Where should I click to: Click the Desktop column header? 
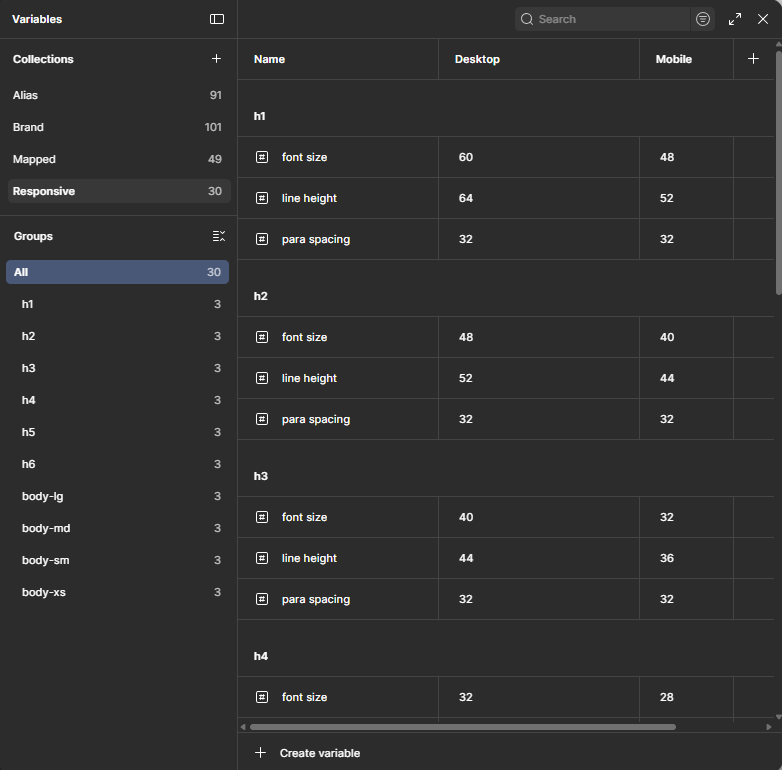pos(539,59)
